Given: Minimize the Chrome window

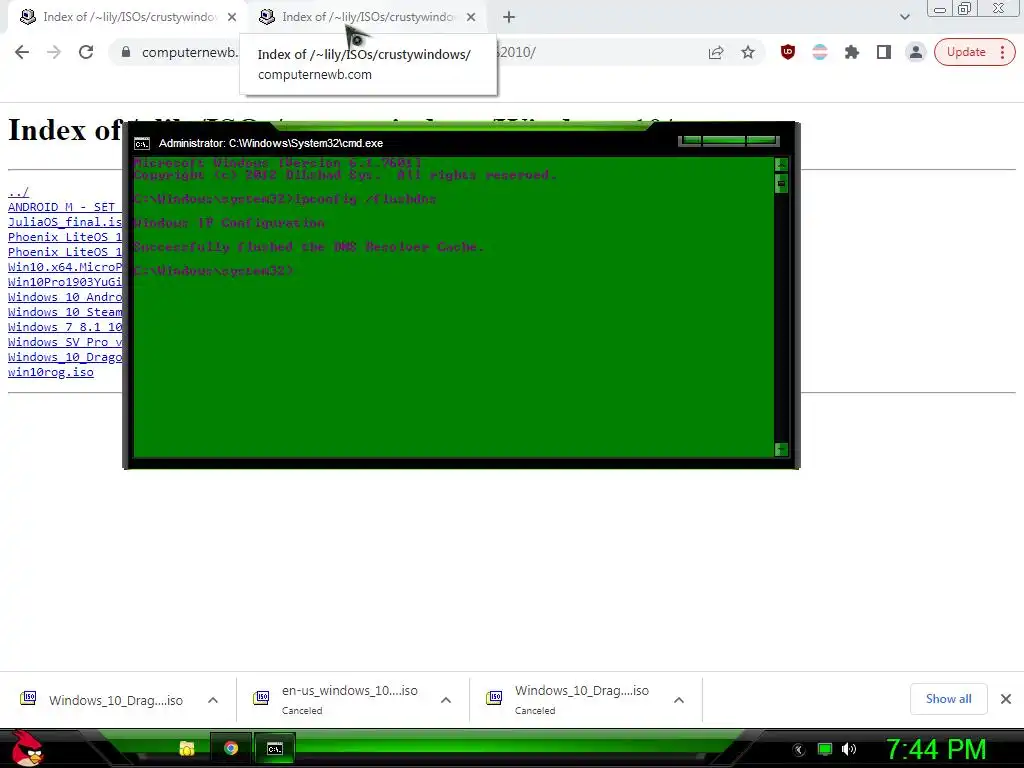Looking at the screenshot, I should point(940,9).
